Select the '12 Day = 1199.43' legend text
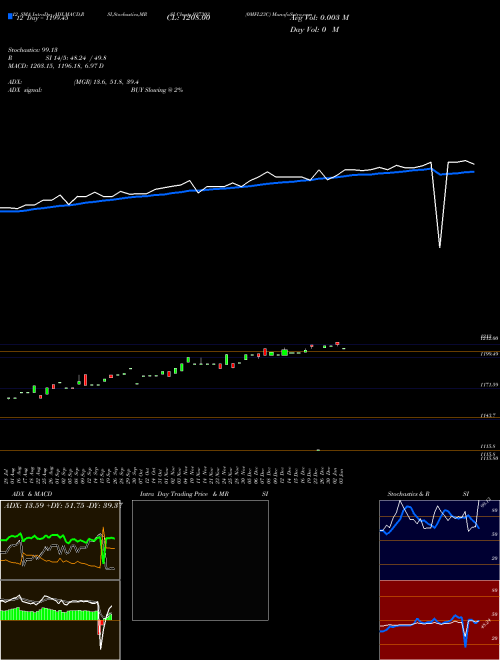500x660 pixels. coord(42,18)
